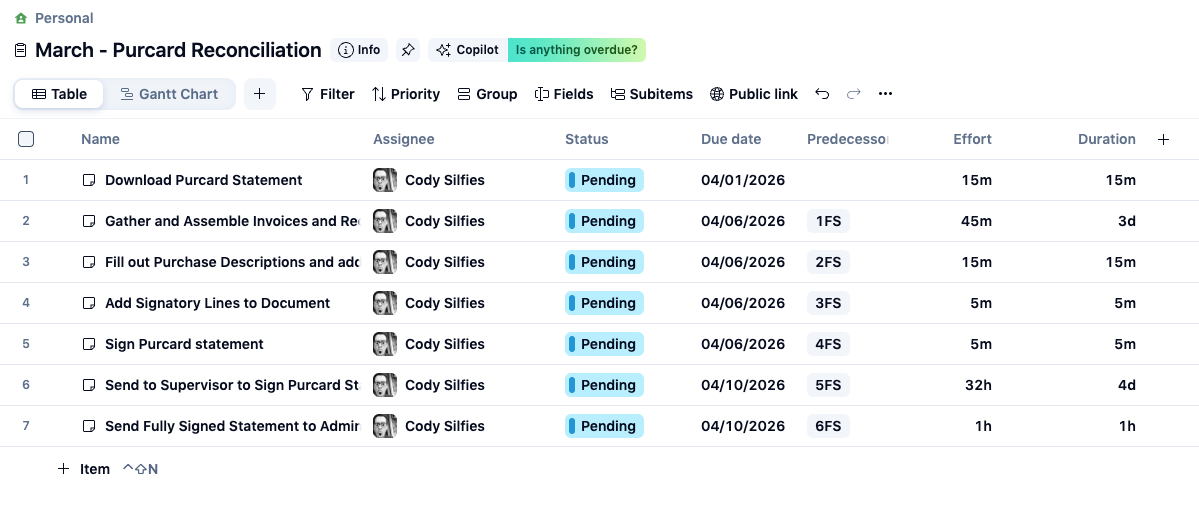Expand the Group options
This screenshot has width=1199, height=509.
(487, 94)
